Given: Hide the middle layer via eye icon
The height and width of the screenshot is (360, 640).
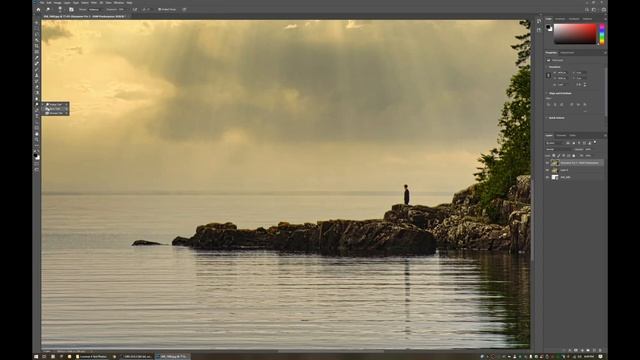Looking at the screenshot, I should pos(548,170).
